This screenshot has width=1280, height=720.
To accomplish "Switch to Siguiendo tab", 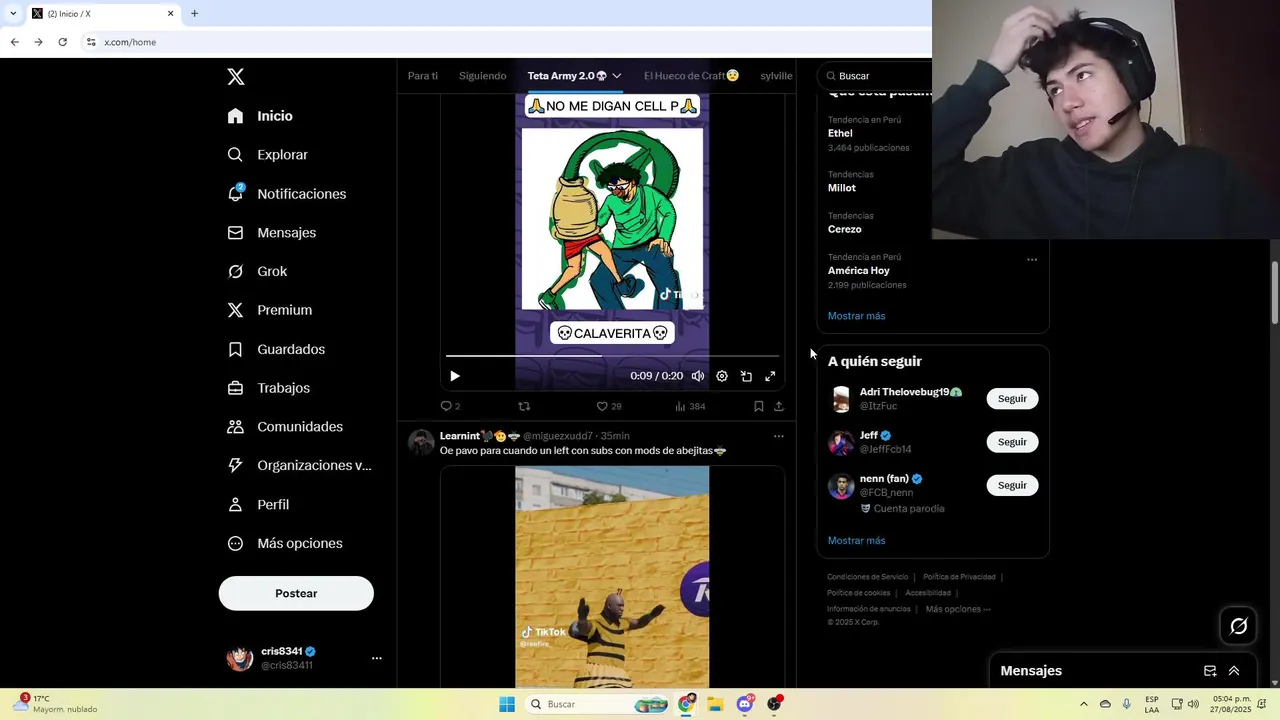I will [x=482, y=76].
